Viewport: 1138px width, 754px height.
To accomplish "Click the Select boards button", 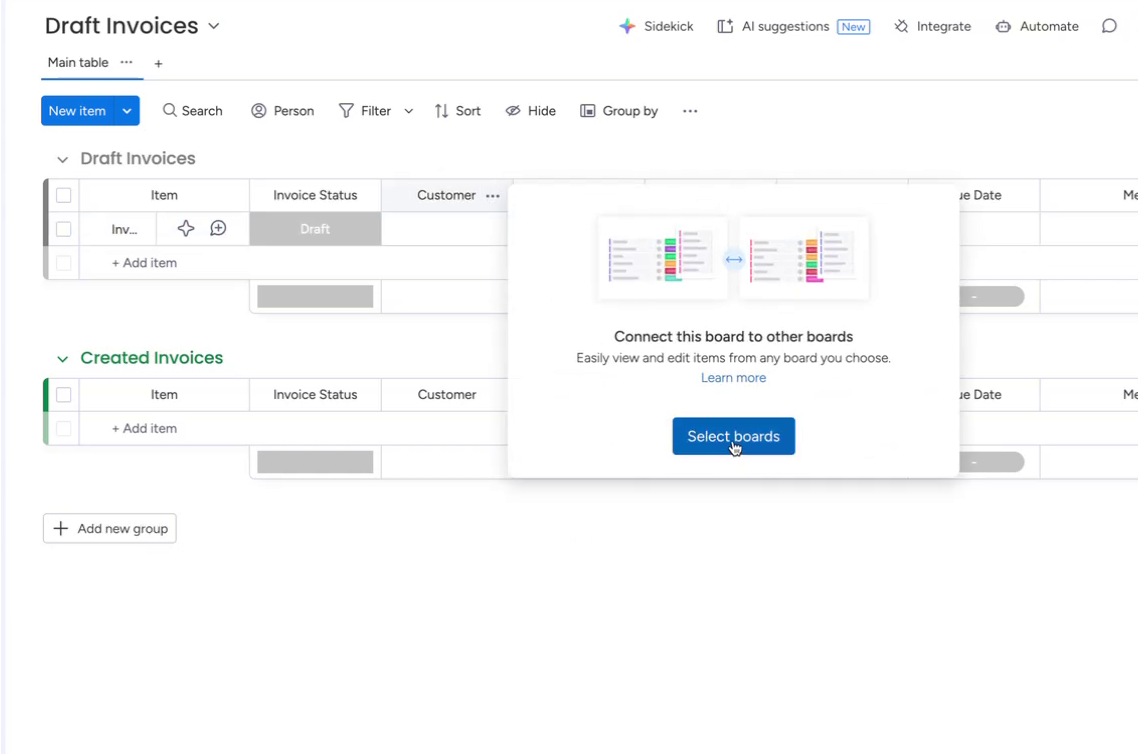I will 733,436.
